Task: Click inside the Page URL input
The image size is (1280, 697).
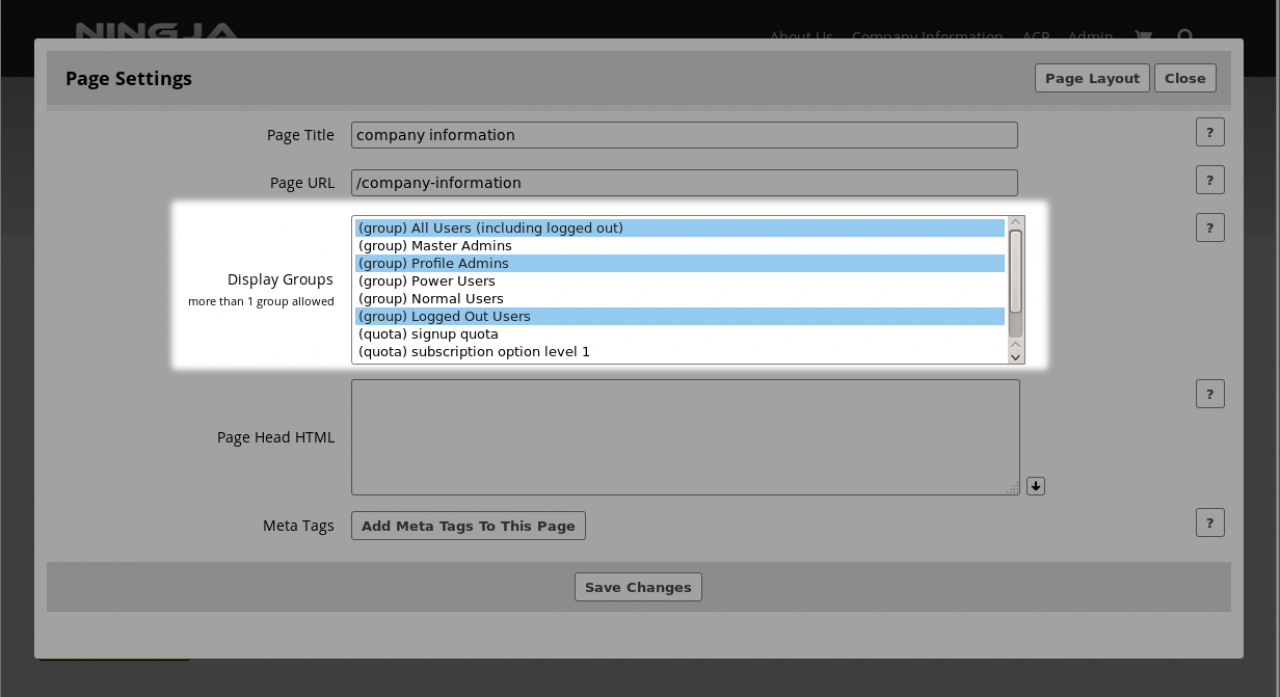Action: point(684,183)
